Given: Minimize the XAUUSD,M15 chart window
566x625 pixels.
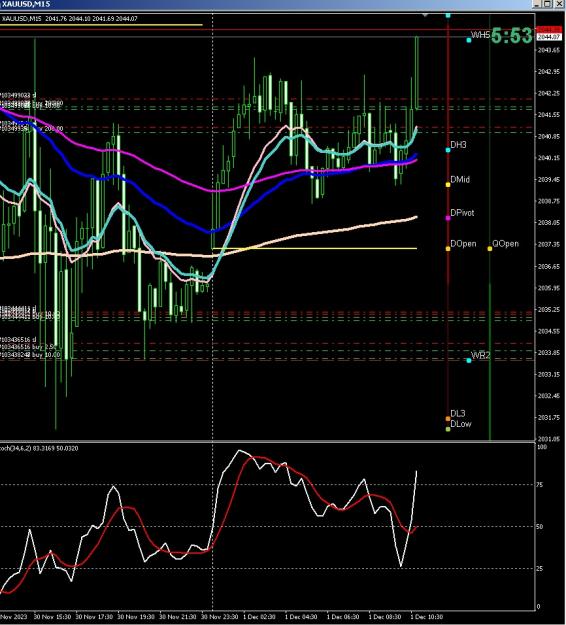Looking at the screenshot, I should click(537, 4).
